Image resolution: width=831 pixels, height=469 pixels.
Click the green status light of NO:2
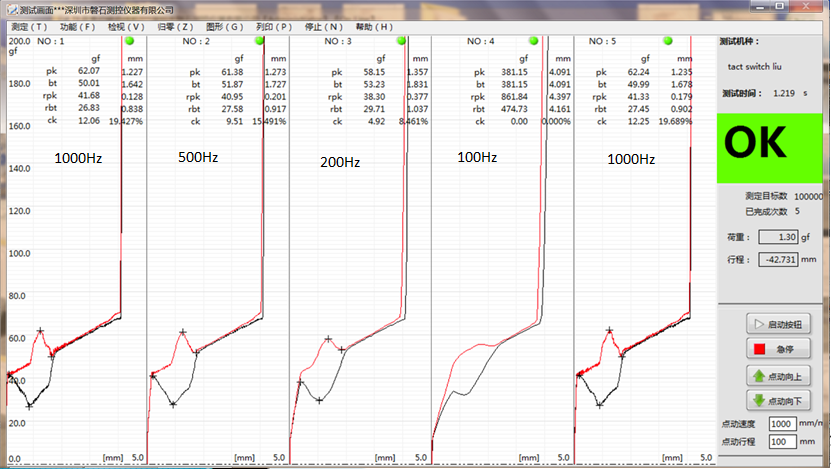tap(259, 41)
